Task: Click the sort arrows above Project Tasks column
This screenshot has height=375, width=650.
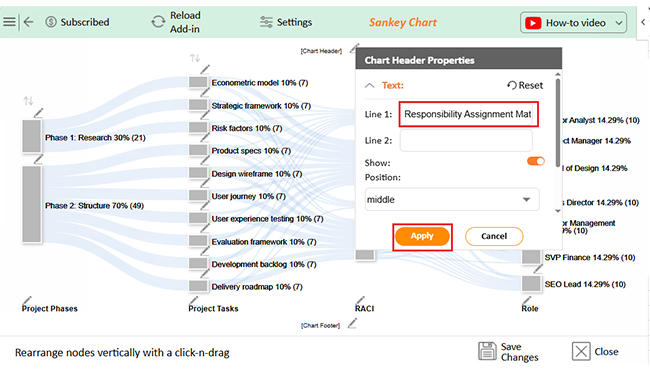Action: (195, 58)
